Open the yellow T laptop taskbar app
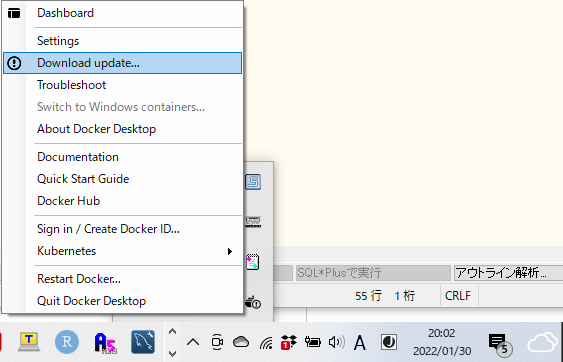 (x=29, y=342)
